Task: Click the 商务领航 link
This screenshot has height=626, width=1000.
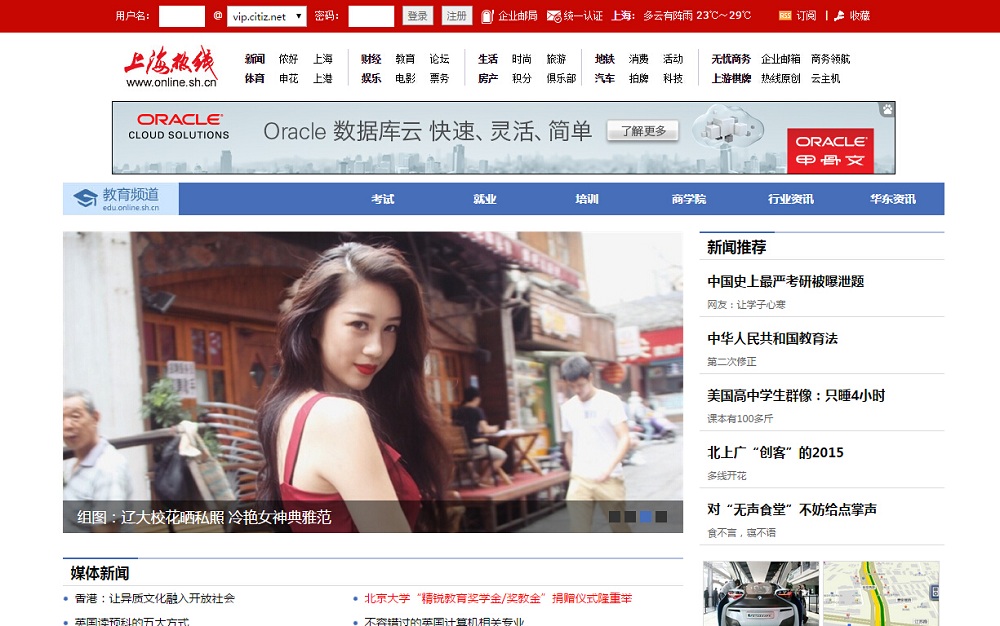Action: [830, 59]
